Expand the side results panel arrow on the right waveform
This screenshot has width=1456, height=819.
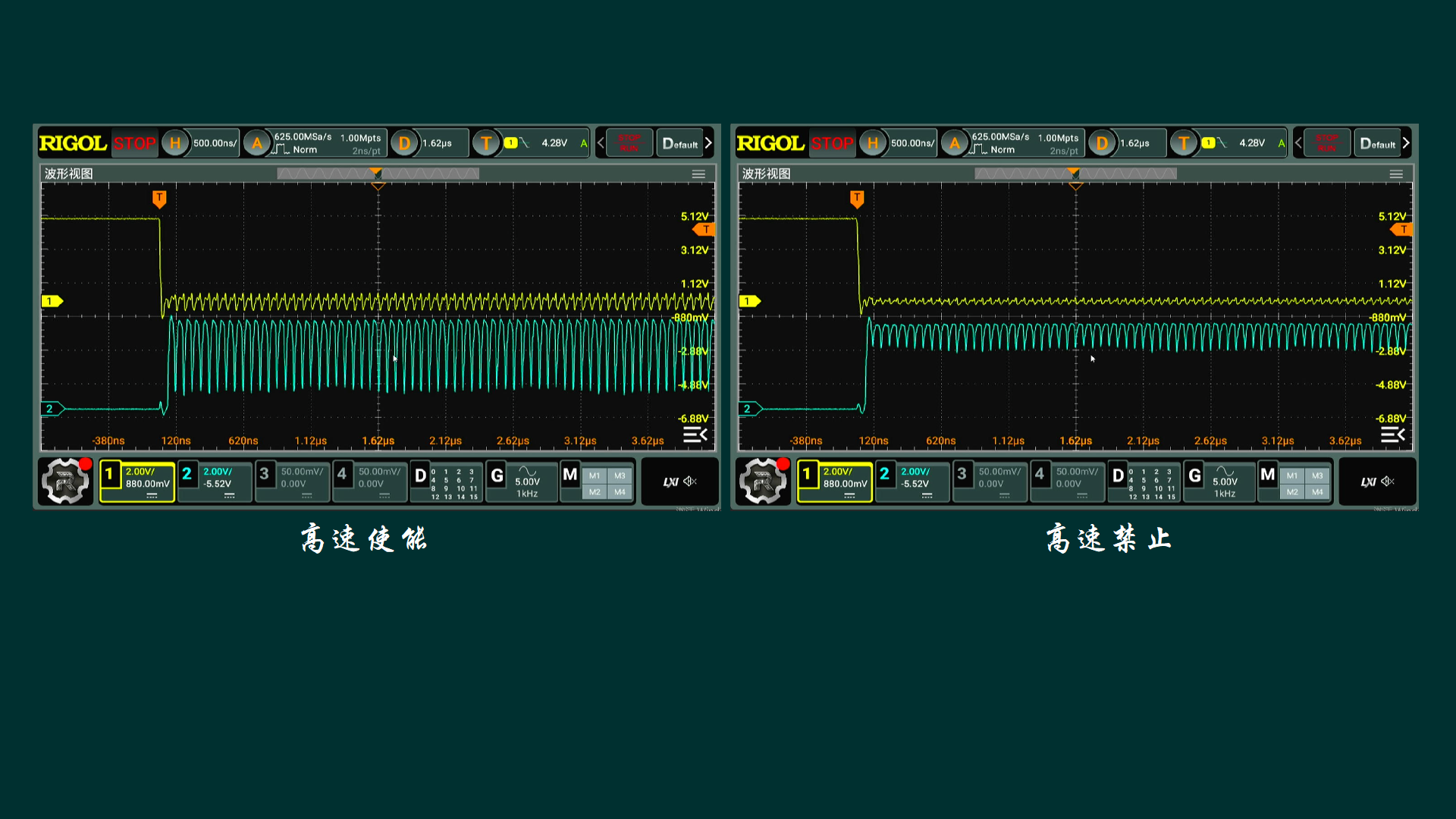click(1392, 435)
